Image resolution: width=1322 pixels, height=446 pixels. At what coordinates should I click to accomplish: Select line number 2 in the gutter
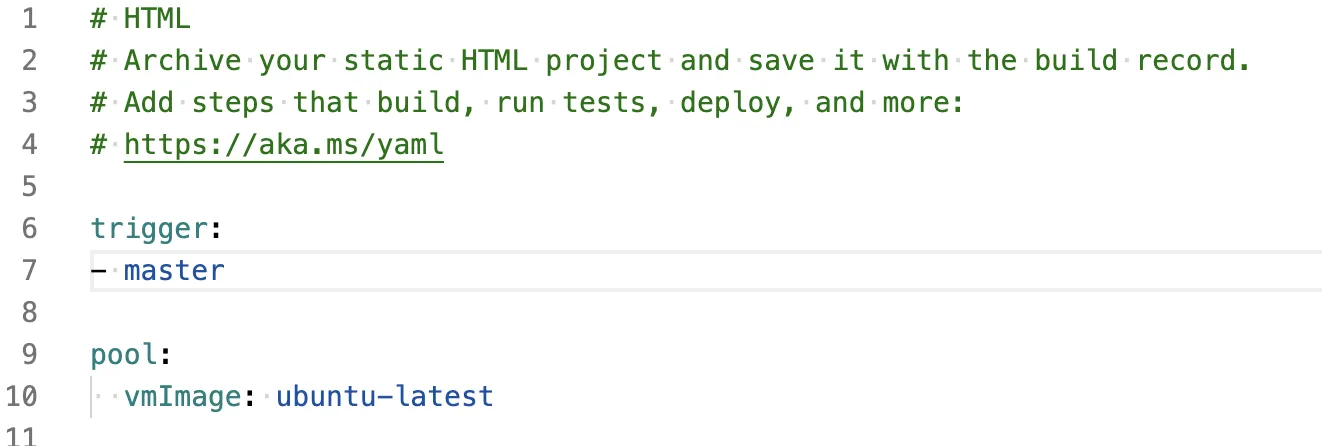[x=28, y=61]
